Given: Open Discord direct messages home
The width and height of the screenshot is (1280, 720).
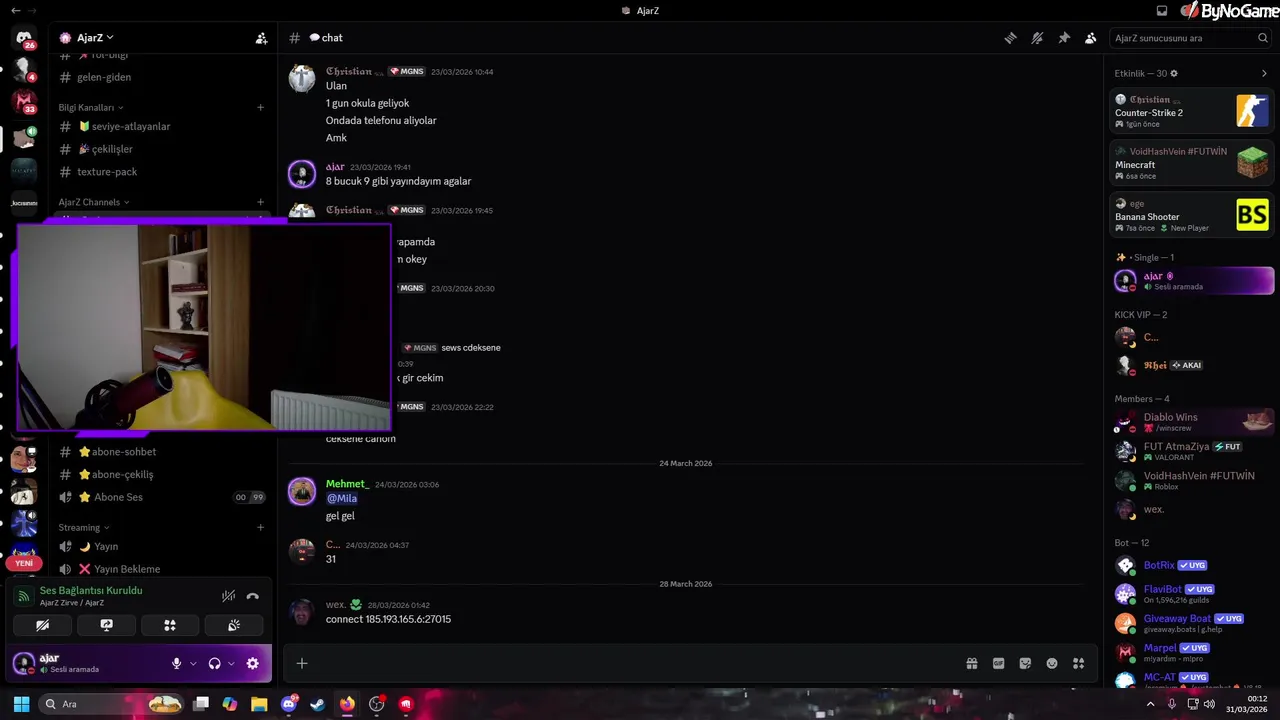Looking at the screenshot, I should pyautogui.click(x=24, y=38).
